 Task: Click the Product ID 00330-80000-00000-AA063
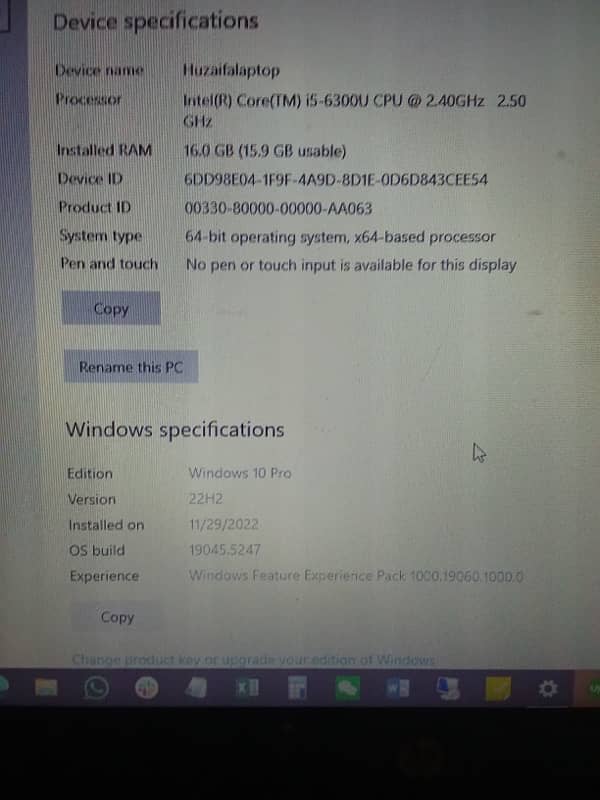(x=278, y=208)
